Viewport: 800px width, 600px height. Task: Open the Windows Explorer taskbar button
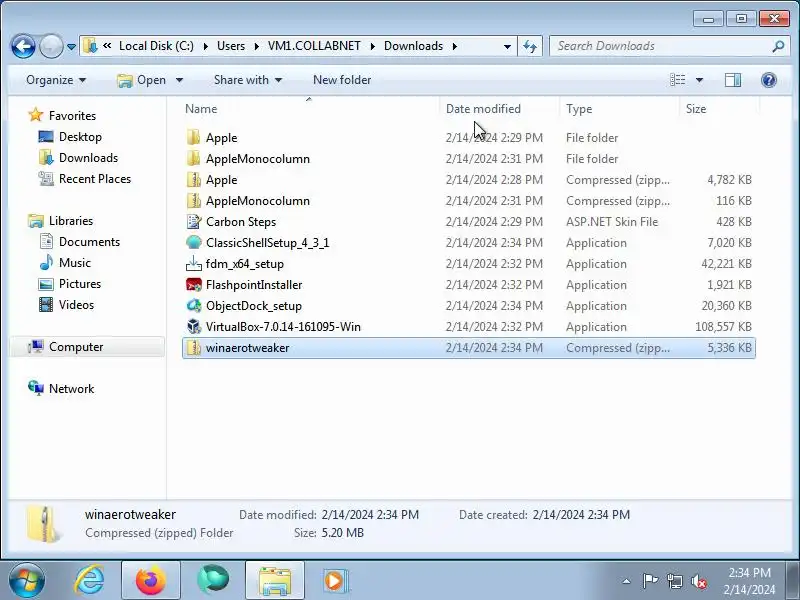[275, 581]
